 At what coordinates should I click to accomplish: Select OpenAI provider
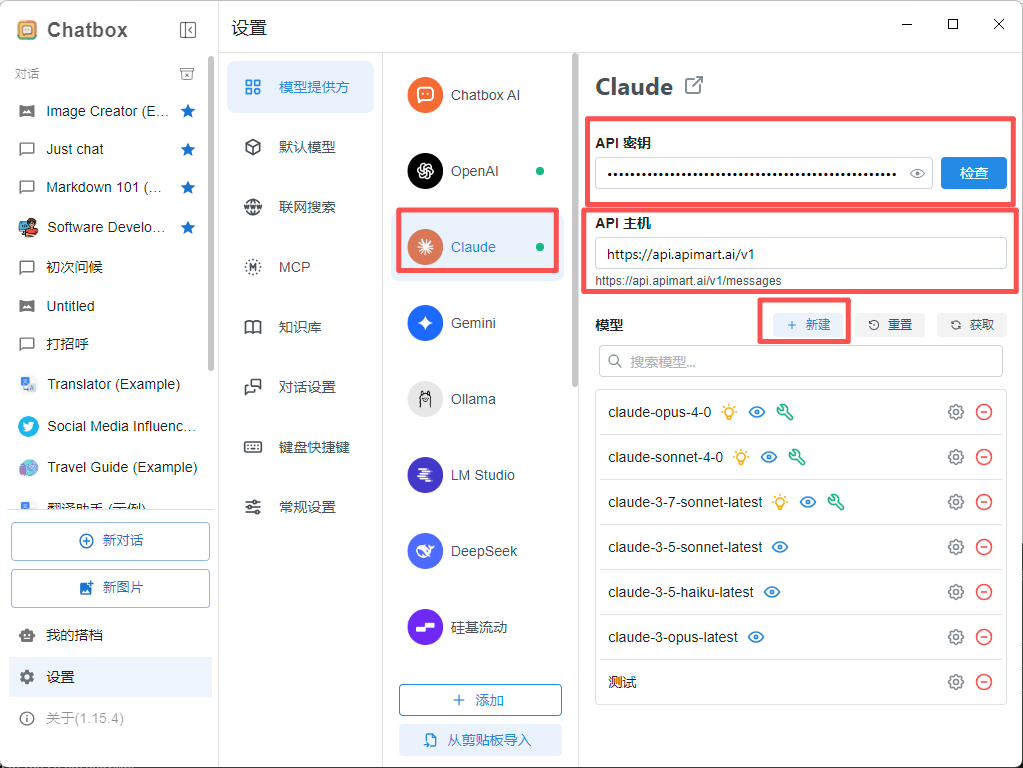[x=478, y=171]
